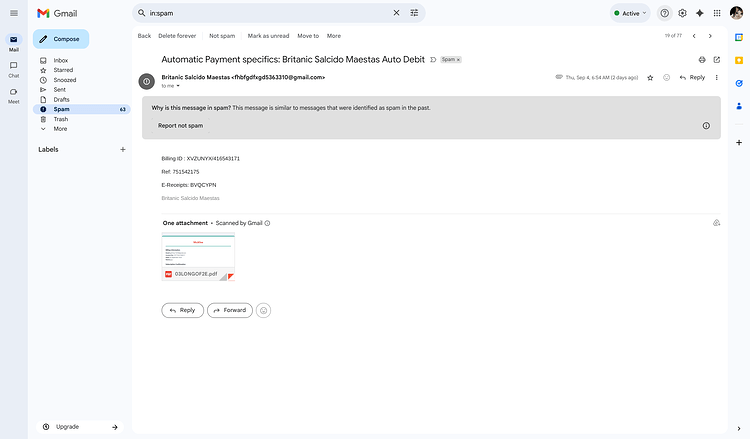The image size is (750, 439).
Task: Open the Gemini sparkle icon
Action: click(699, 13)
